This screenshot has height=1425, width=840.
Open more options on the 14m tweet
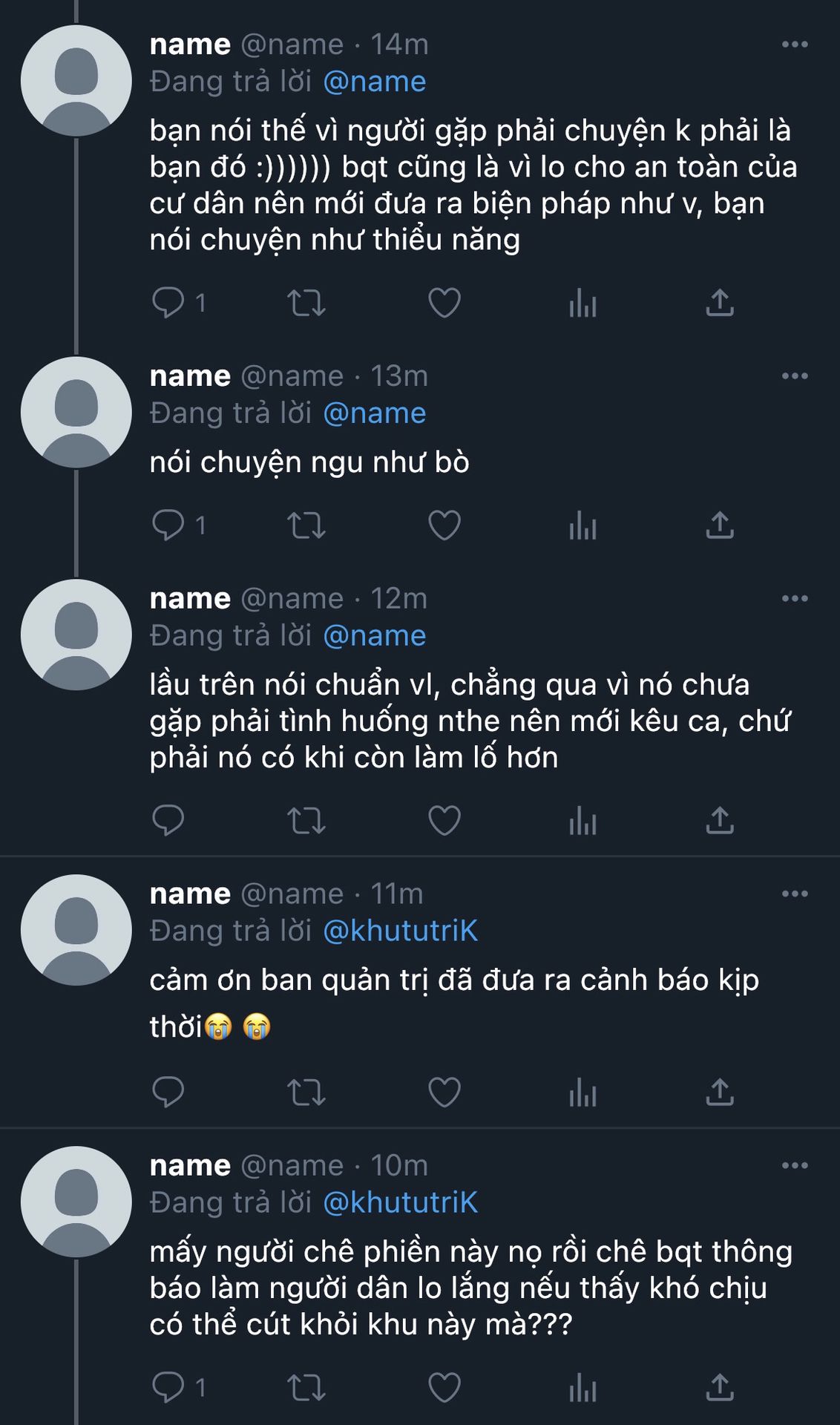click(795, 45)
